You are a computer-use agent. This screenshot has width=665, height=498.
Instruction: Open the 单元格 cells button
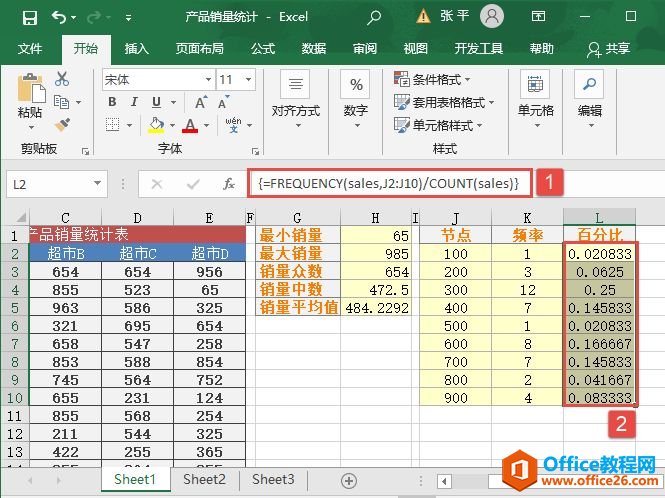[x=535, y=98]
